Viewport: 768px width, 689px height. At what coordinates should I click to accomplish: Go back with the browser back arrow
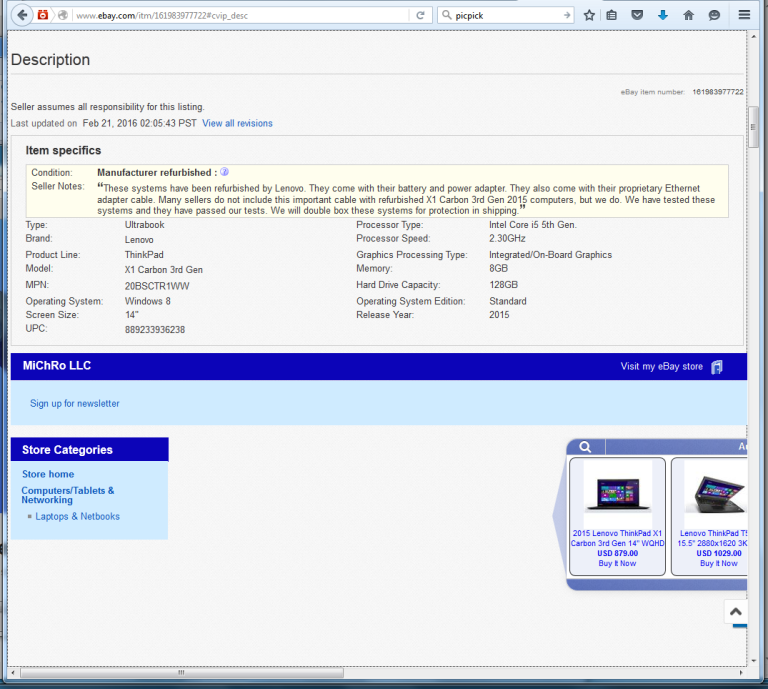click(22, 15)
